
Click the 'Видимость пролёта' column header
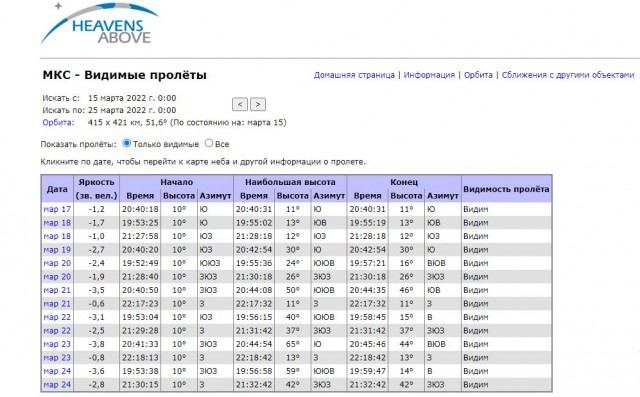[x=506, y=189]
